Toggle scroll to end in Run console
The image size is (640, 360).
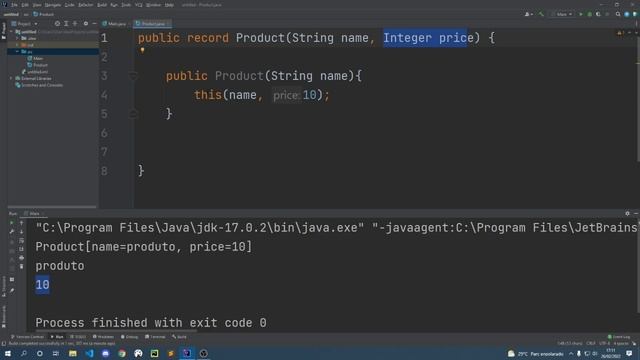pos(21,249)
